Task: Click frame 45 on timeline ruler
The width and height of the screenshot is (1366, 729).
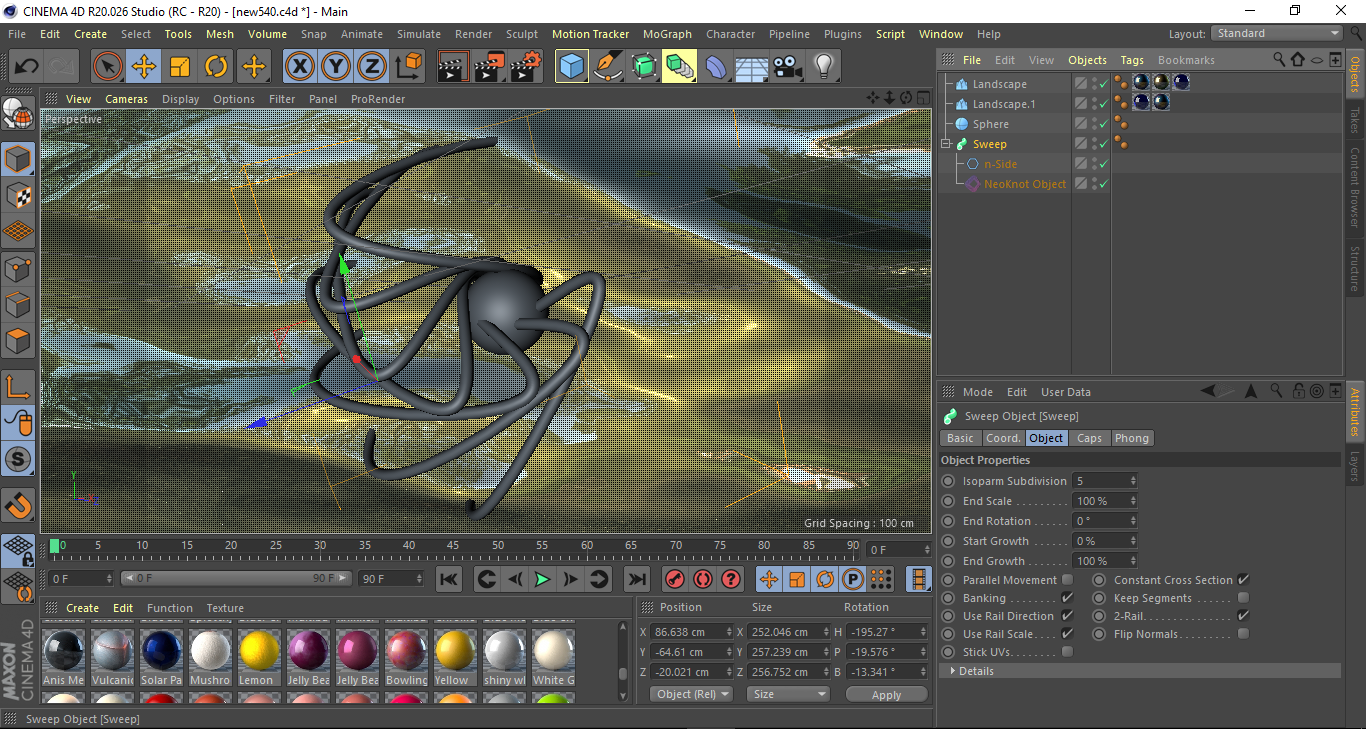Action: (x=453, y=546)
